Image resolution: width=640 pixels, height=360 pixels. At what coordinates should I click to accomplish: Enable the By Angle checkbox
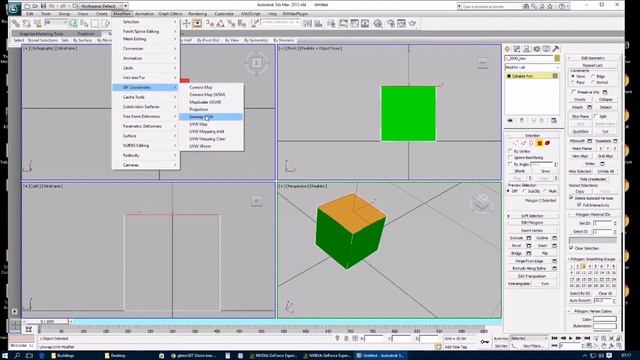point(510,164)
